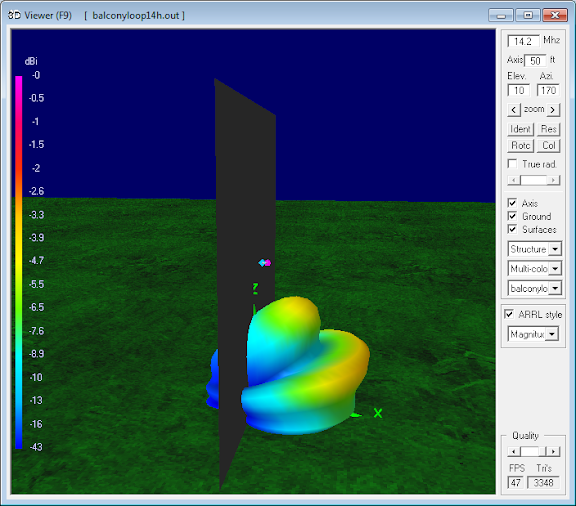The width and height of the screenshot is (576, 506).
Task: Click the Res button
Action: [548, 129]
